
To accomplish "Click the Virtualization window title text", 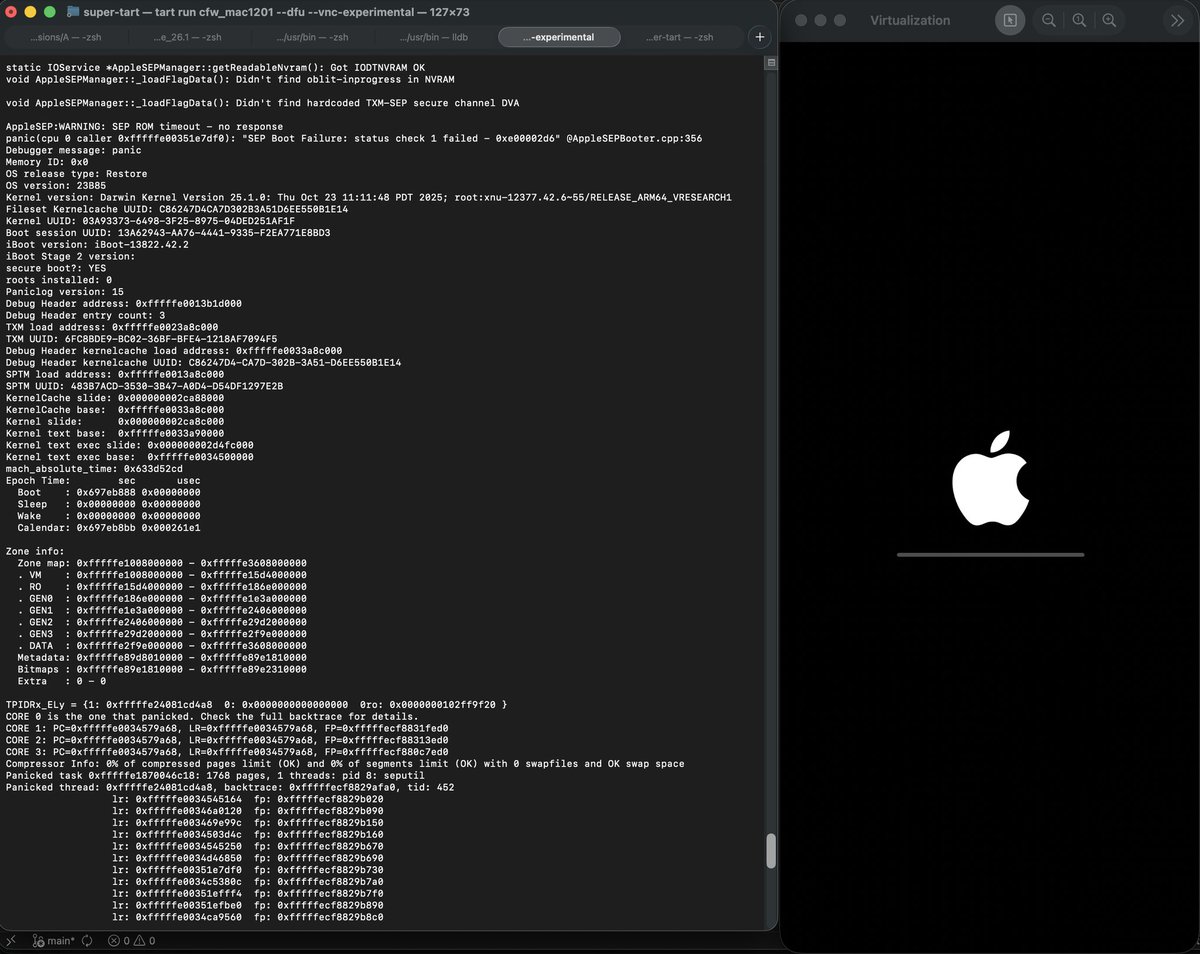I will click(x=910, y=20).
